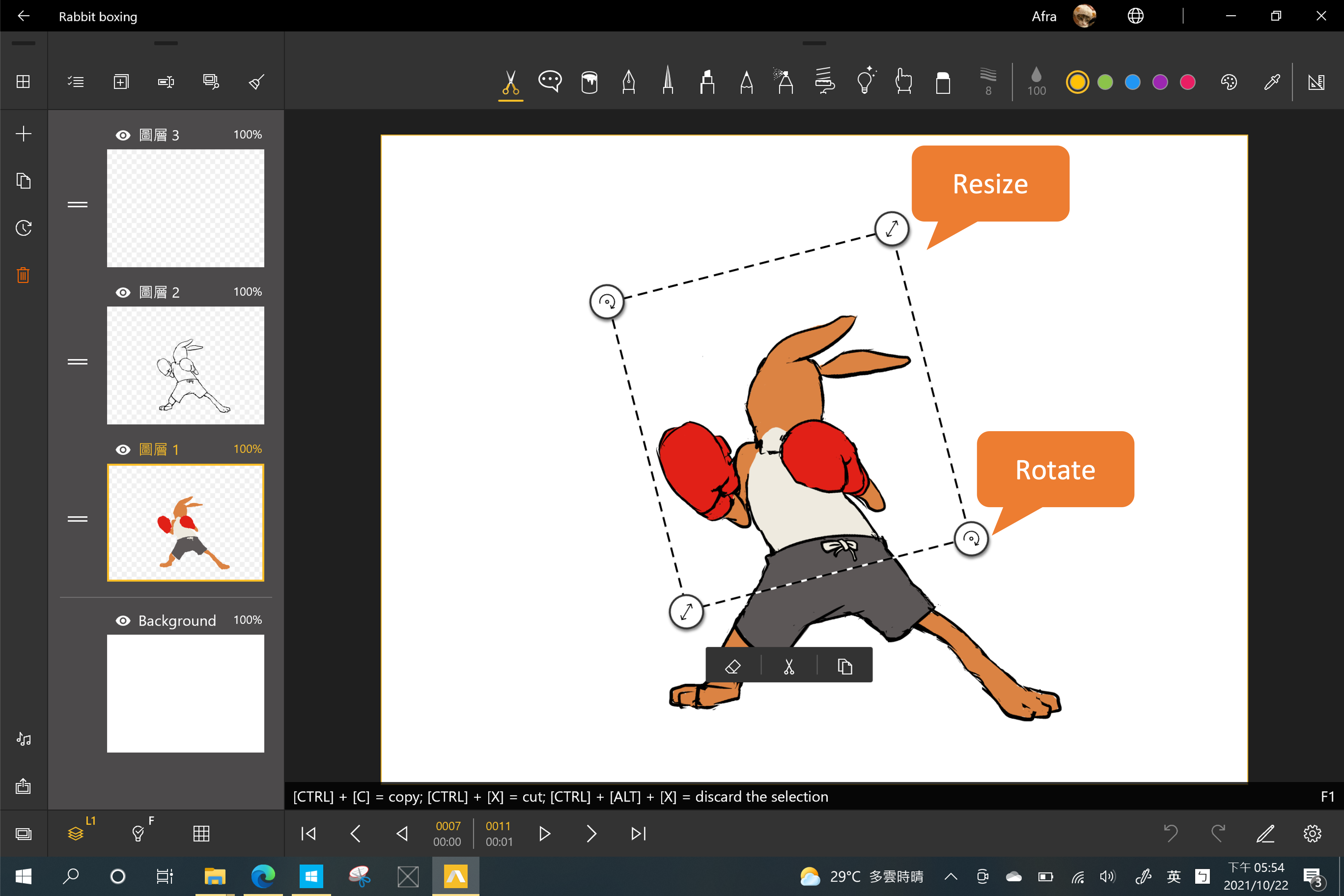Screen dimensions: 1344x896
Task: Toggle the frames strip icon at bottom left
Action: (x=24, y=834)
